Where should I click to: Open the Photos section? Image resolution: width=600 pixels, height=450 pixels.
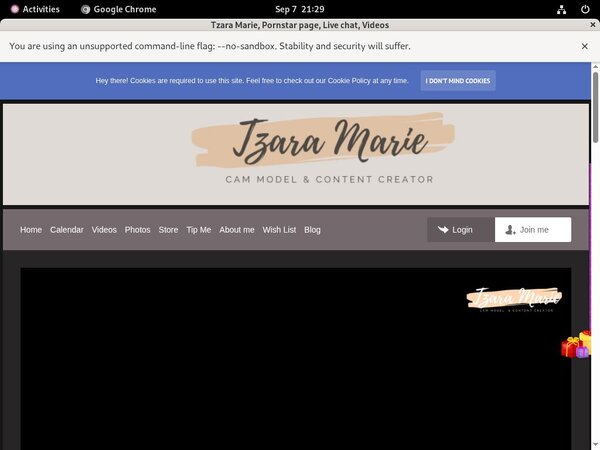137,230
